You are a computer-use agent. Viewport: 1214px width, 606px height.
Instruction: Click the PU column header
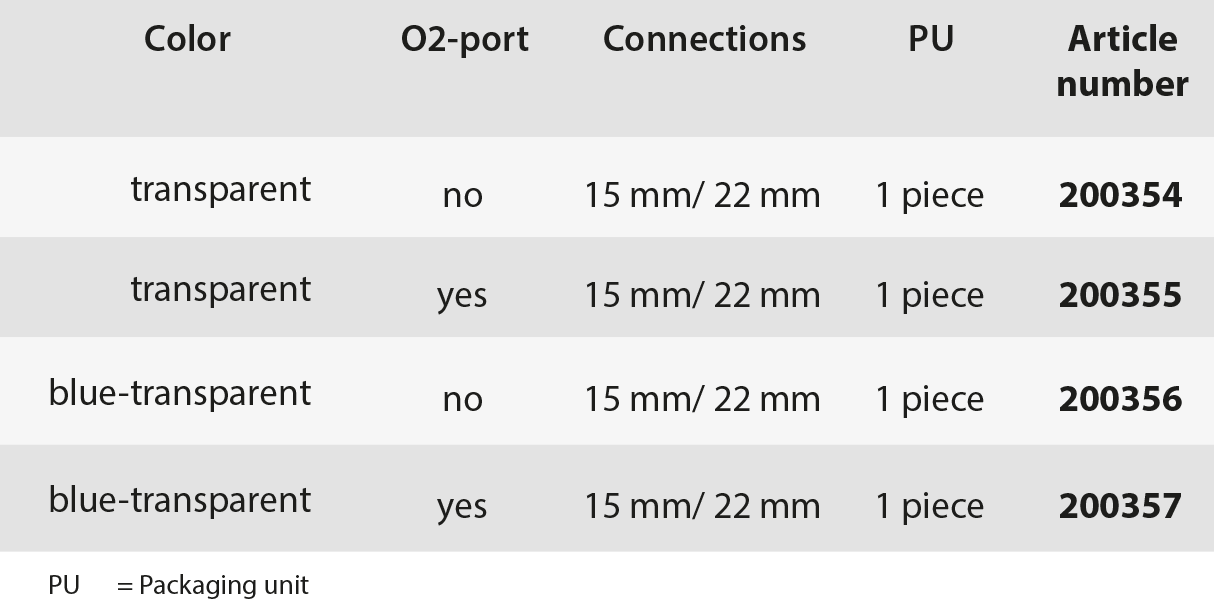tap(931, 39)
